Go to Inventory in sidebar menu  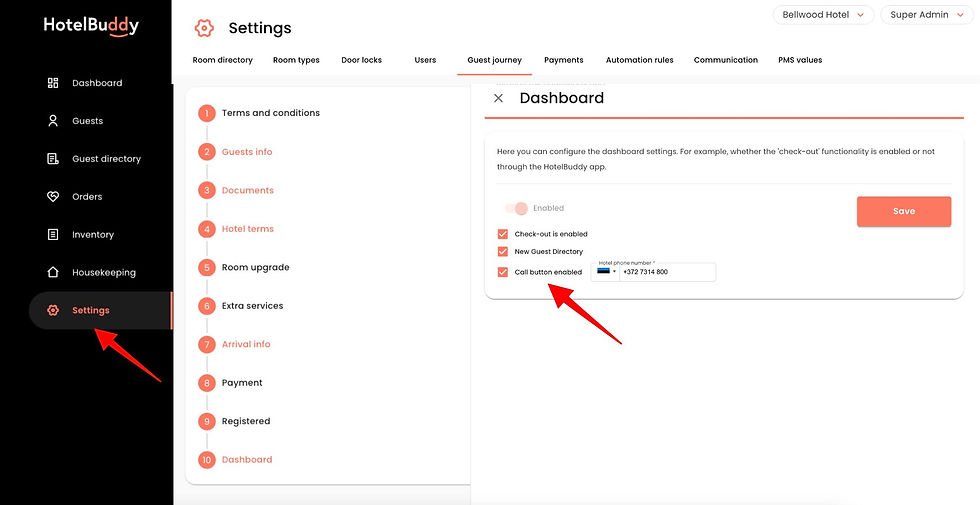pos(92,234)
